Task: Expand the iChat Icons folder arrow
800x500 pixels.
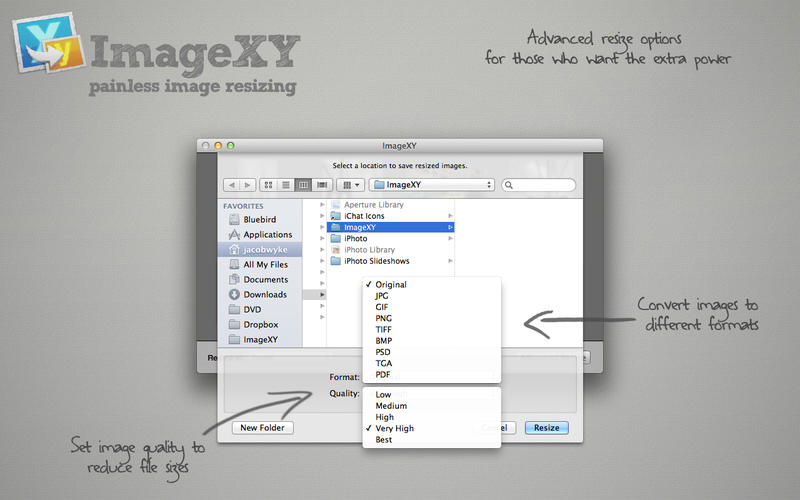Action: (450, 216)
